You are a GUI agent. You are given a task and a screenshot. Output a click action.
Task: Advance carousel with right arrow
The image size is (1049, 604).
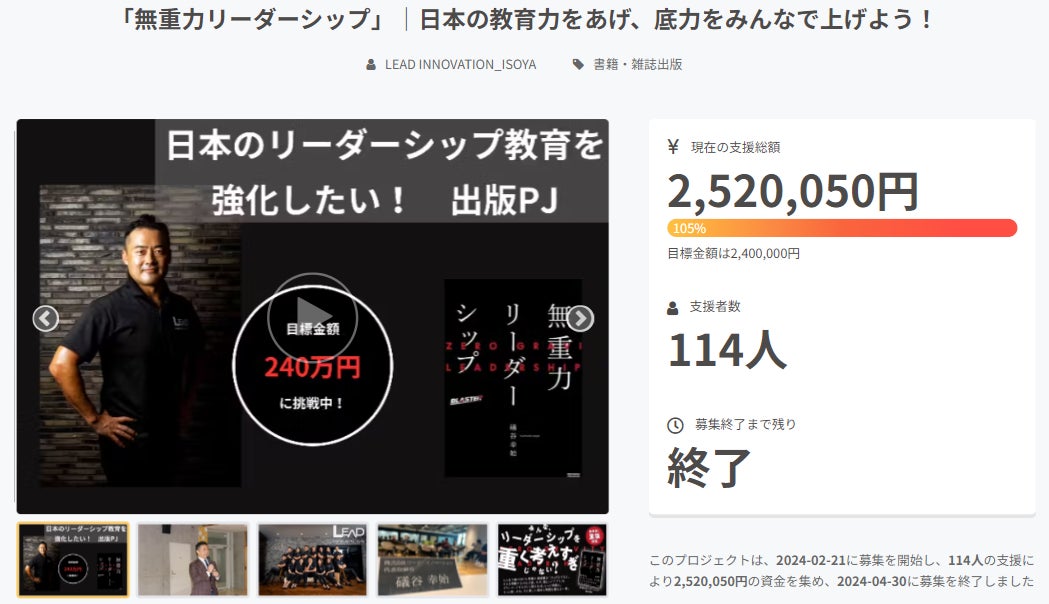pos(580,318)
